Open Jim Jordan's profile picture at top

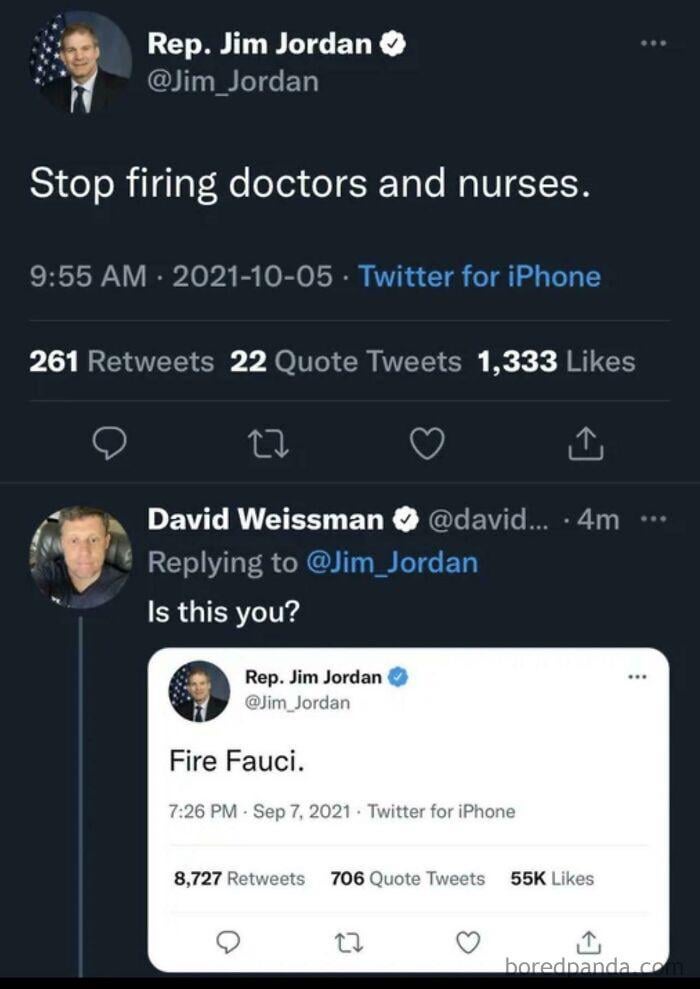tap(80, 62)
